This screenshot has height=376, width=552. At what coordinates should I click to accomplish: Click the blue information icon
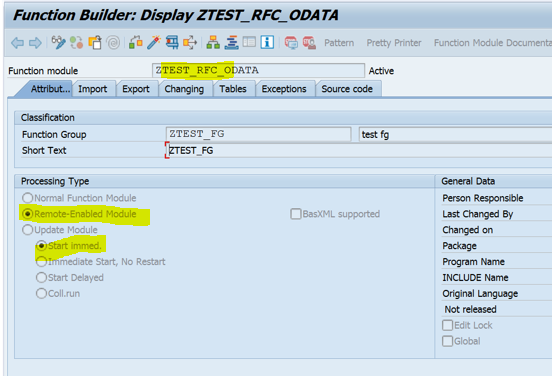(x=267, y=43)
